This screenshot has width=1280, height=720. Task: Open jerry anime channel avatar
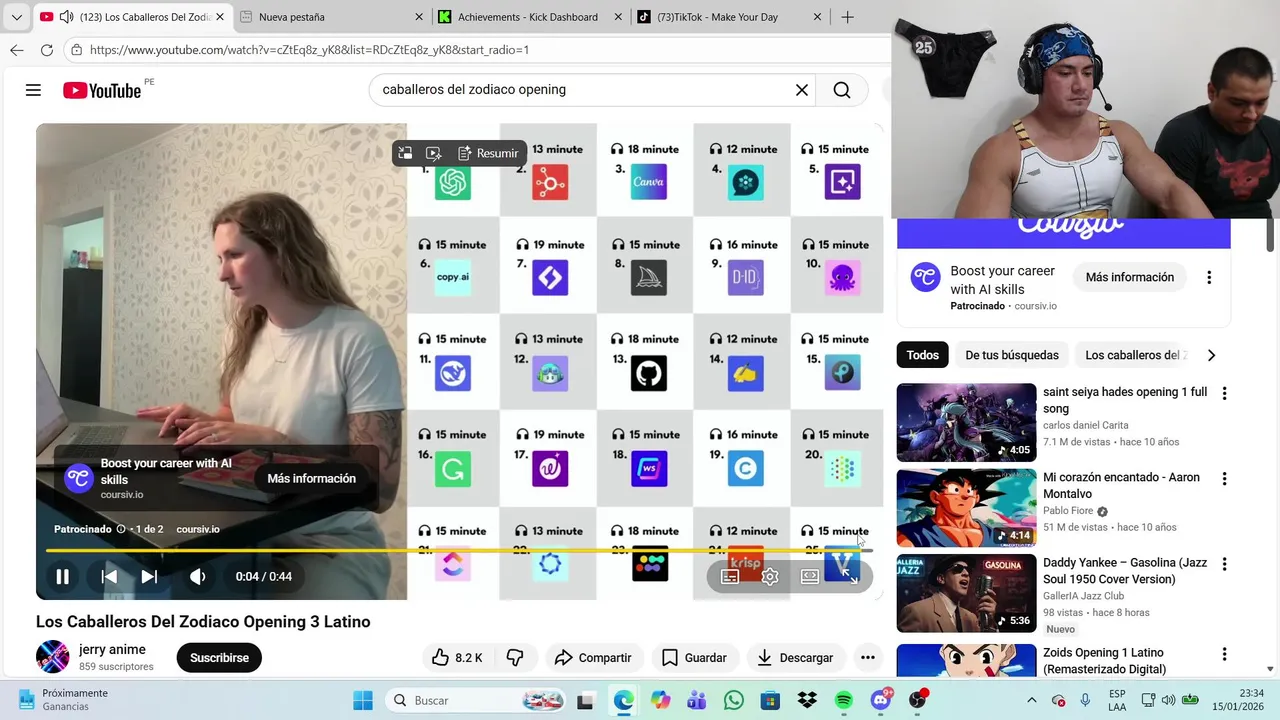click(x=52, y=657)
